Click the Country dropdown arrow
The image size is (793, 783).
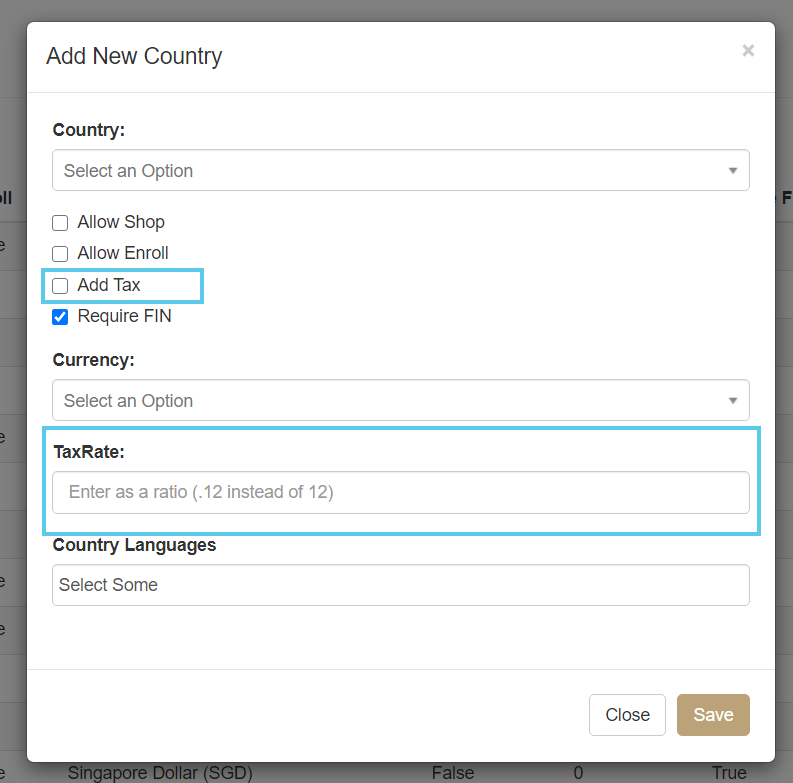pos(733,171)
